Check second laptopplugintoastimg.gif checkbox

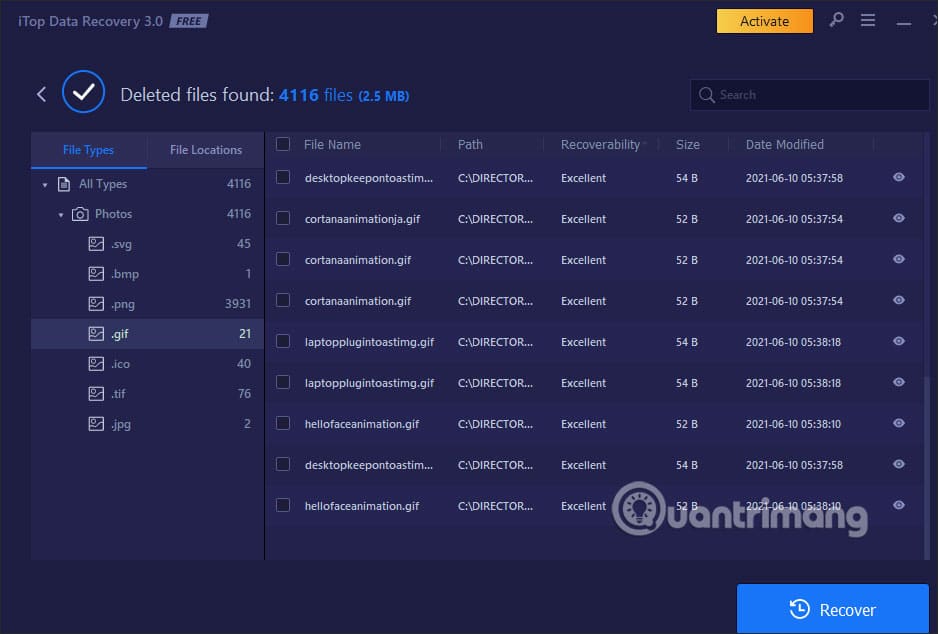click(x=283, y=382)
